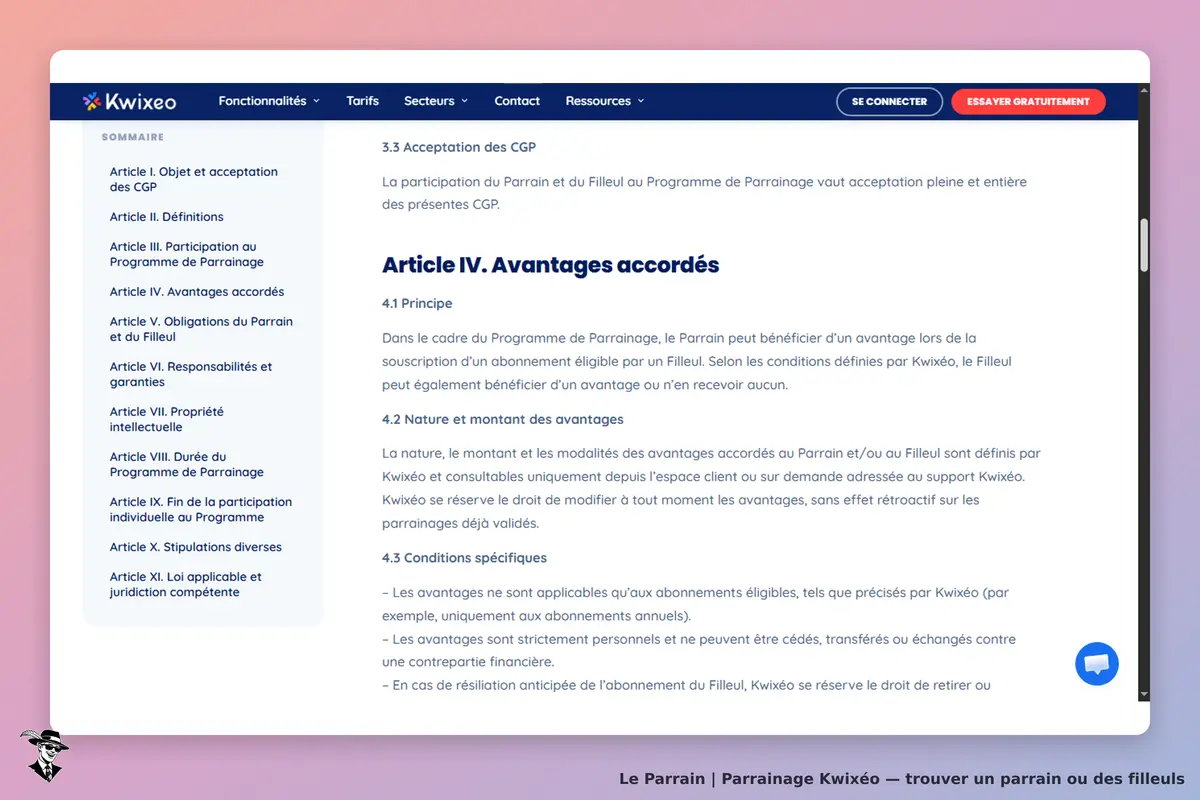Open the live chat bubble icon
The image size is (1200, 800).
coord(1097,664)
